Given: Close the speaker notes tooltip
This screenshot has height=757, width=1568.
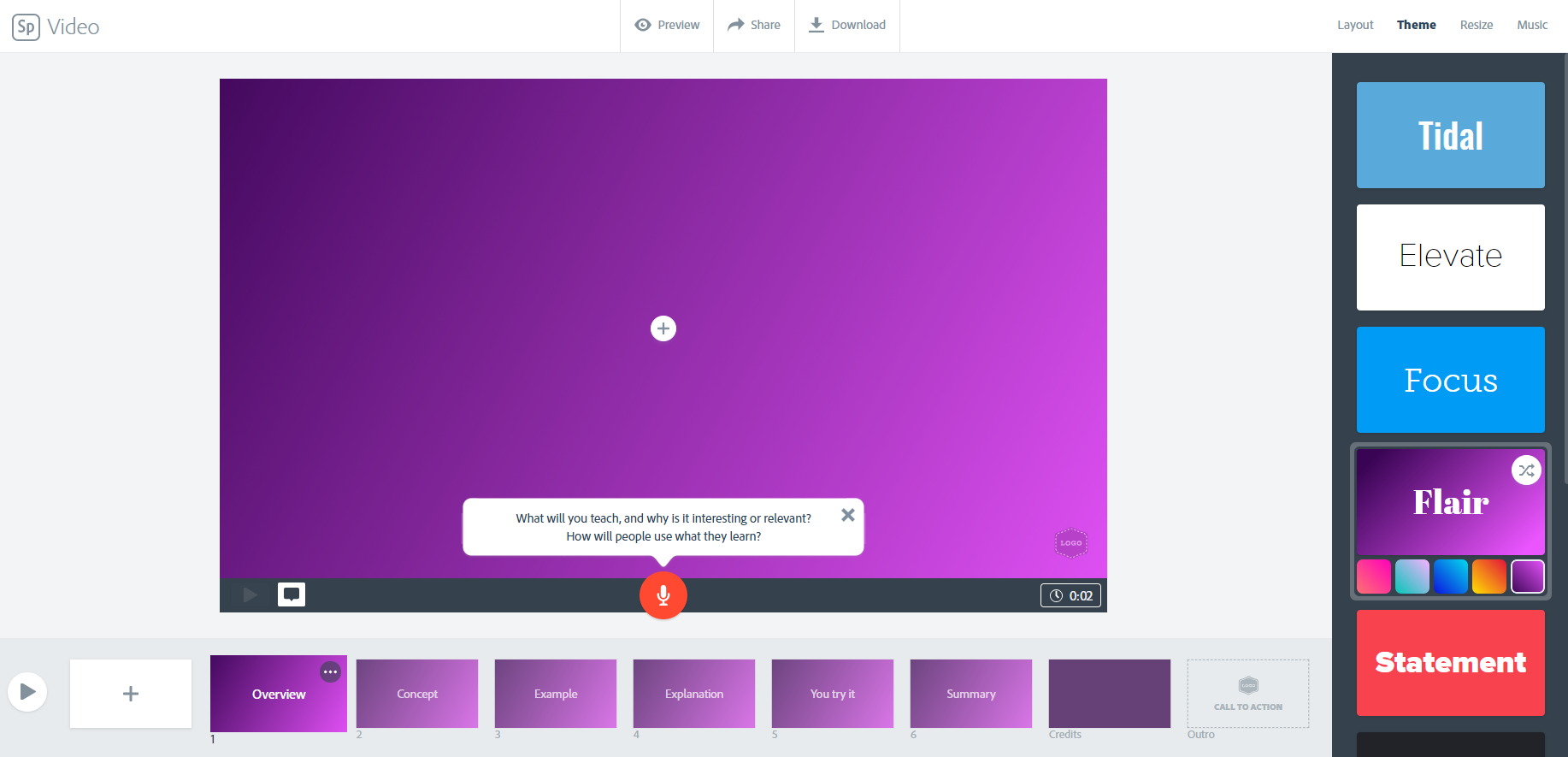Looking at the screenshot, I should pyautogui.click(x=848, y=515).
